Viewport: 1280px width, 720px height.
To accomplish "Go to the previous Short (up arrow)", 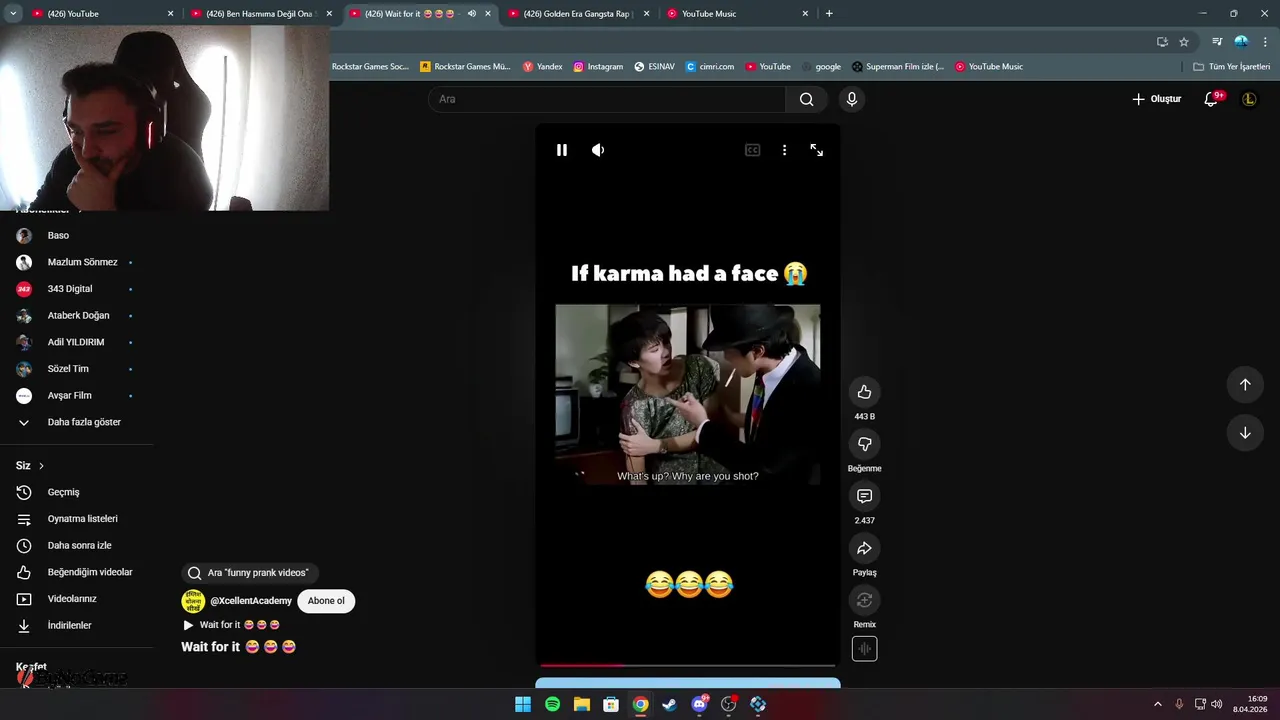I will (1245, 385).
